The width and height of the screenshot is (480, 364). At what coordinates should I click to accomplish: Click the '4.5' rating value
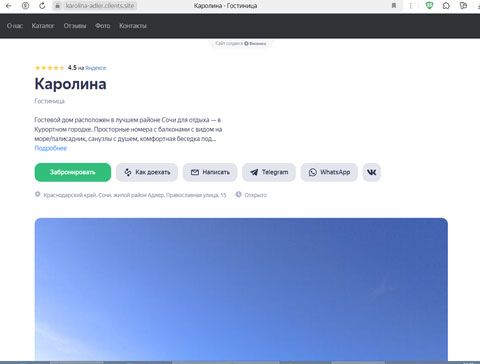click(x=72, y=68)
